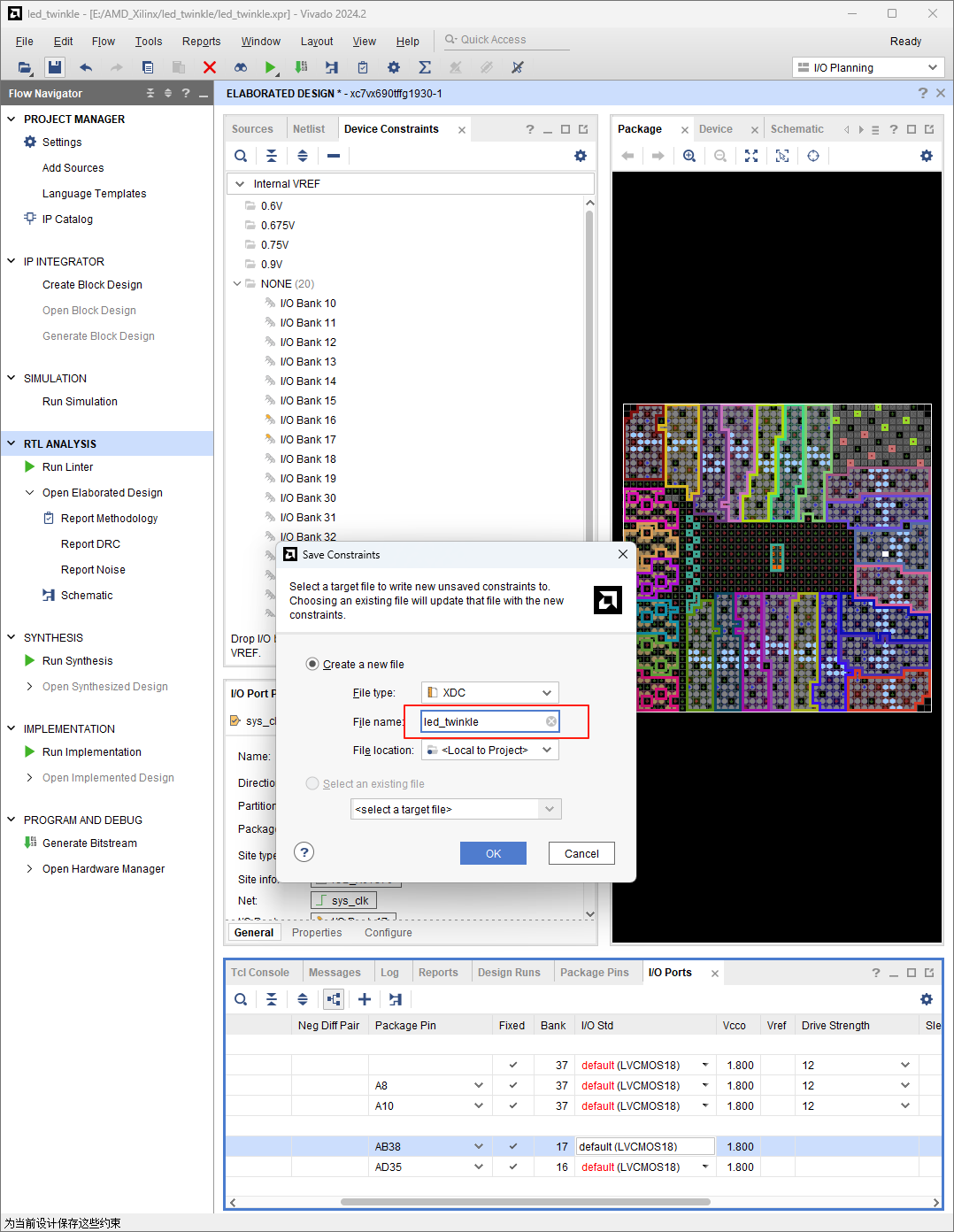
Task: Open Device Constraints settings gear
Action: point(581,156)
